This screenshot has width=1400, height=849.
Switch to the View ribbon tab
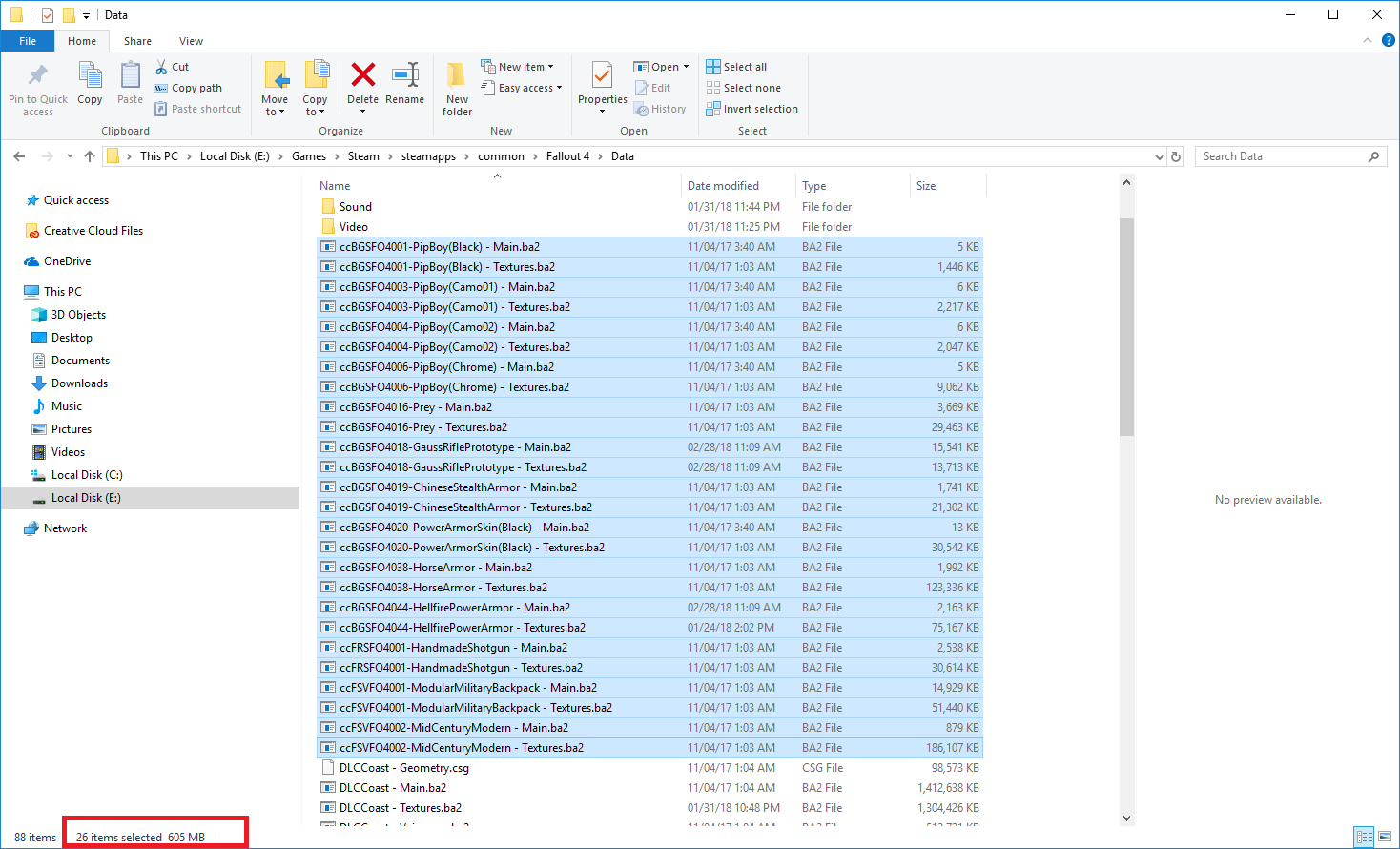[191, 41]
